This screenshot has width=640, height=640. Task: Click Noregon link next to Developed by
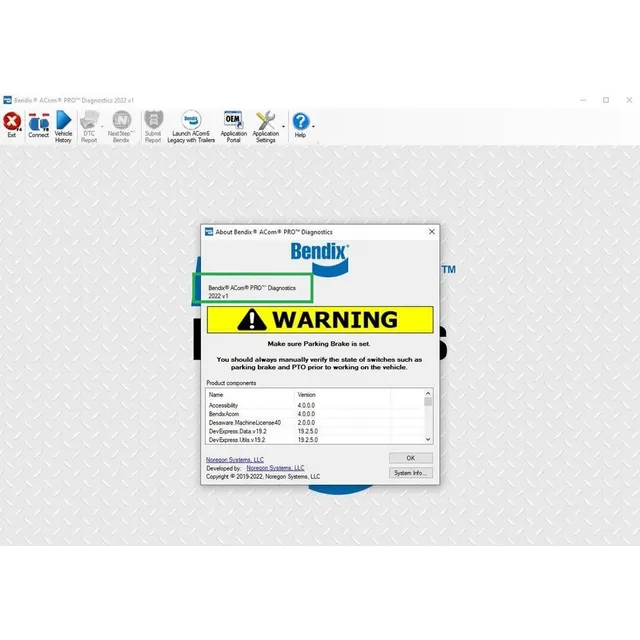coord(276,468)
